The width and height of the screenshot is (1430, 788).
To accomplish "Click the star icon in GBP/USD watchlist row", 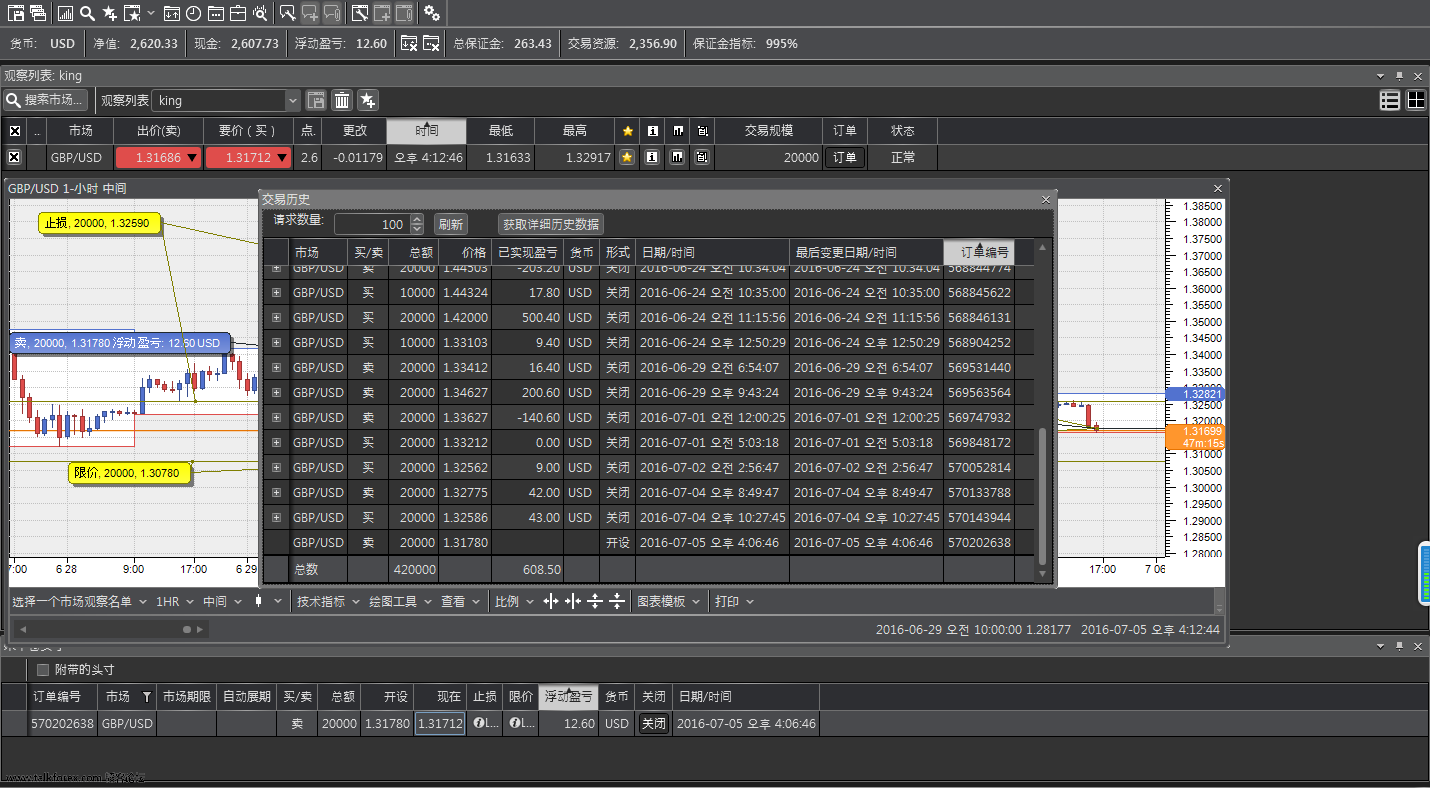I will [x=627, y=157].
